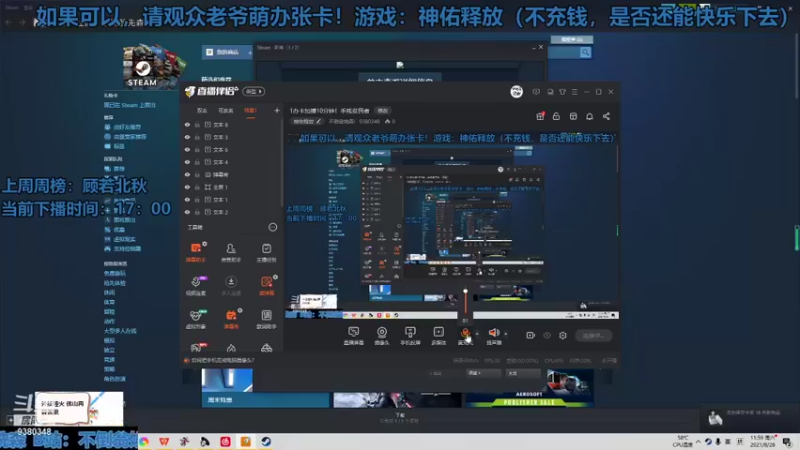Edit the stream category pencil tag
The width and height of the screenshot is (800, 450).
point(307,121)
